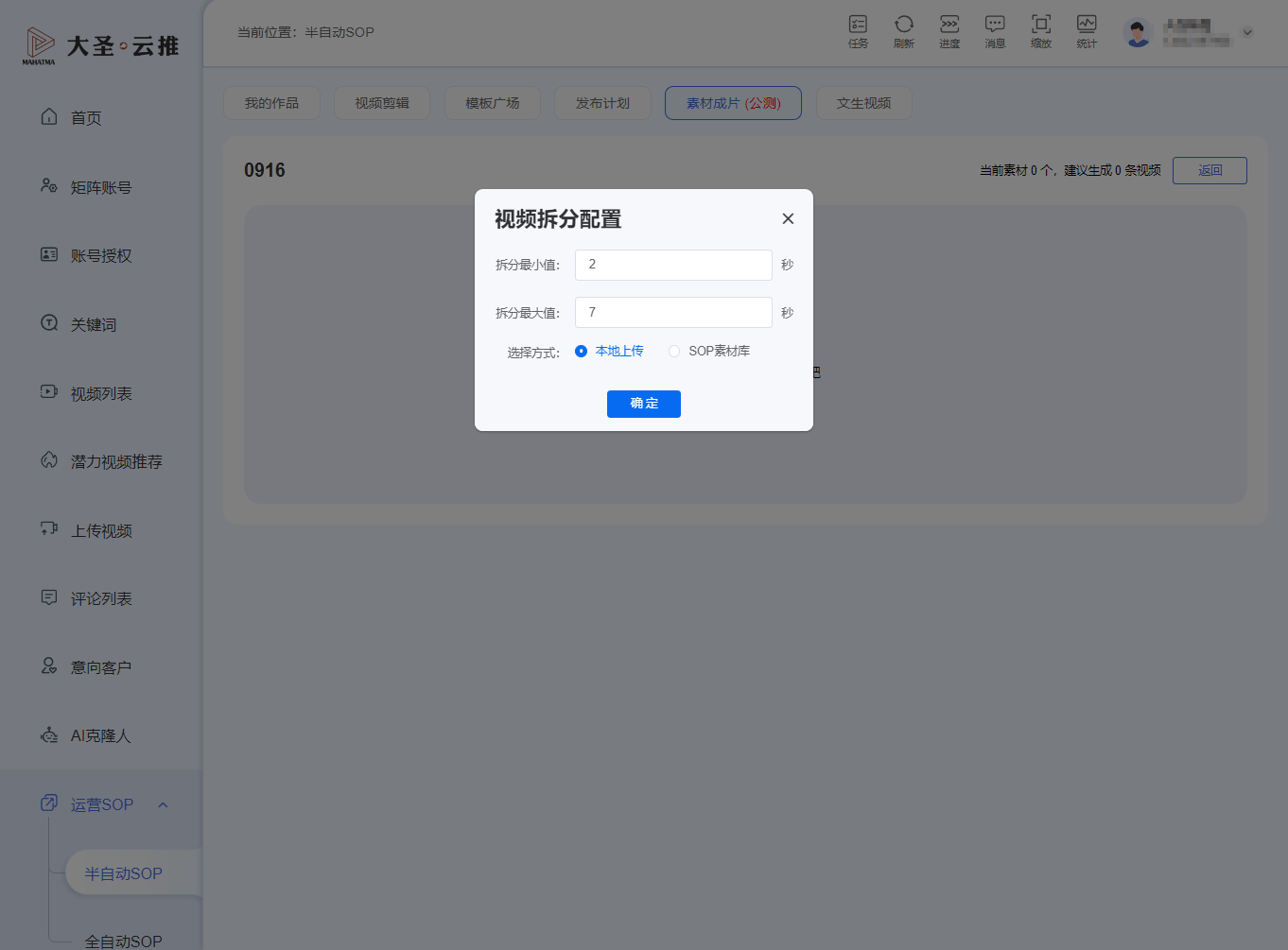Select the 本地上传 radio option
This screenshot has height=950, width=1288.
coord(610,351)
